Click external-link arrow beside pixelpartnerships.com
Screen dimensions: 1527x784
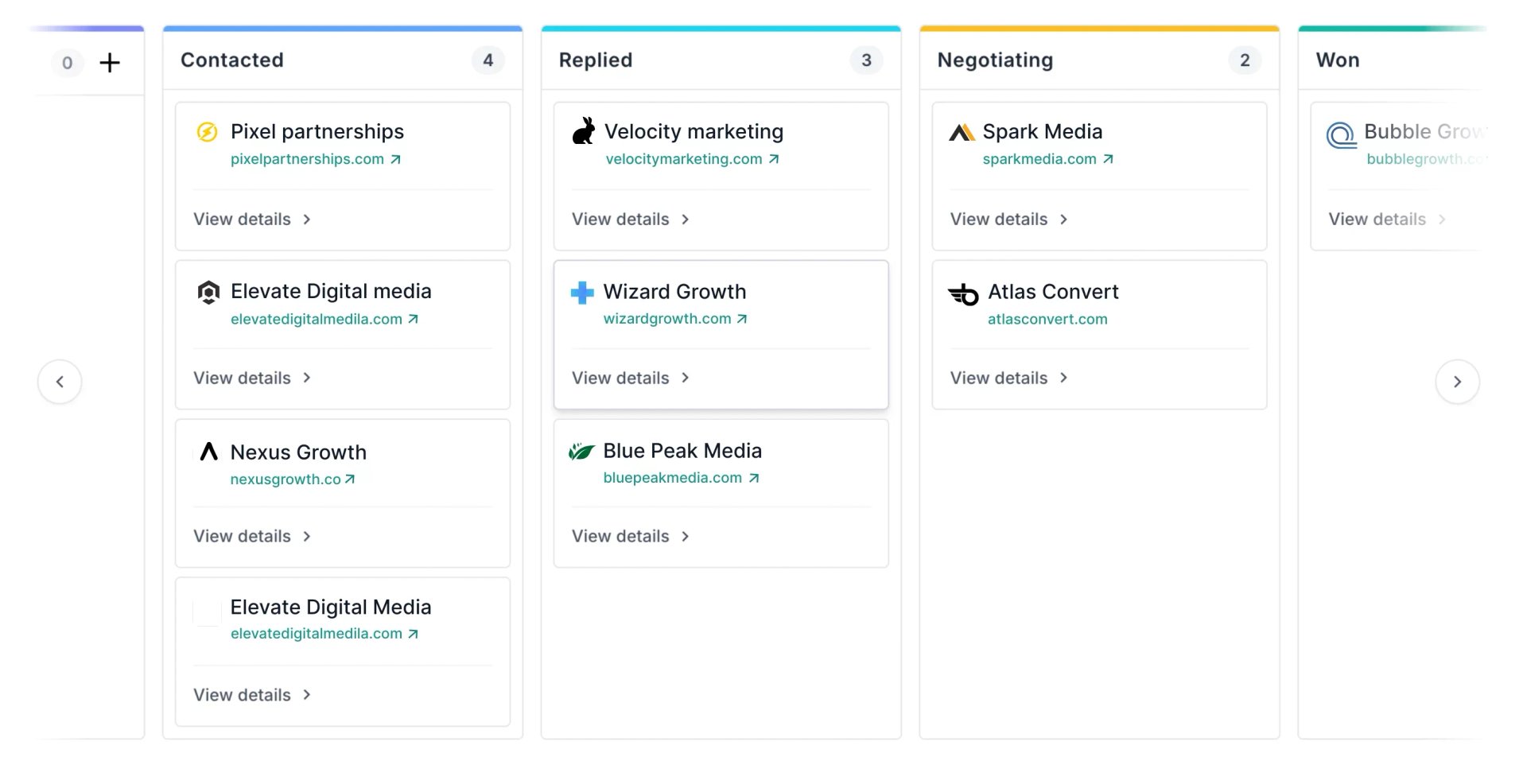(395, 159)
